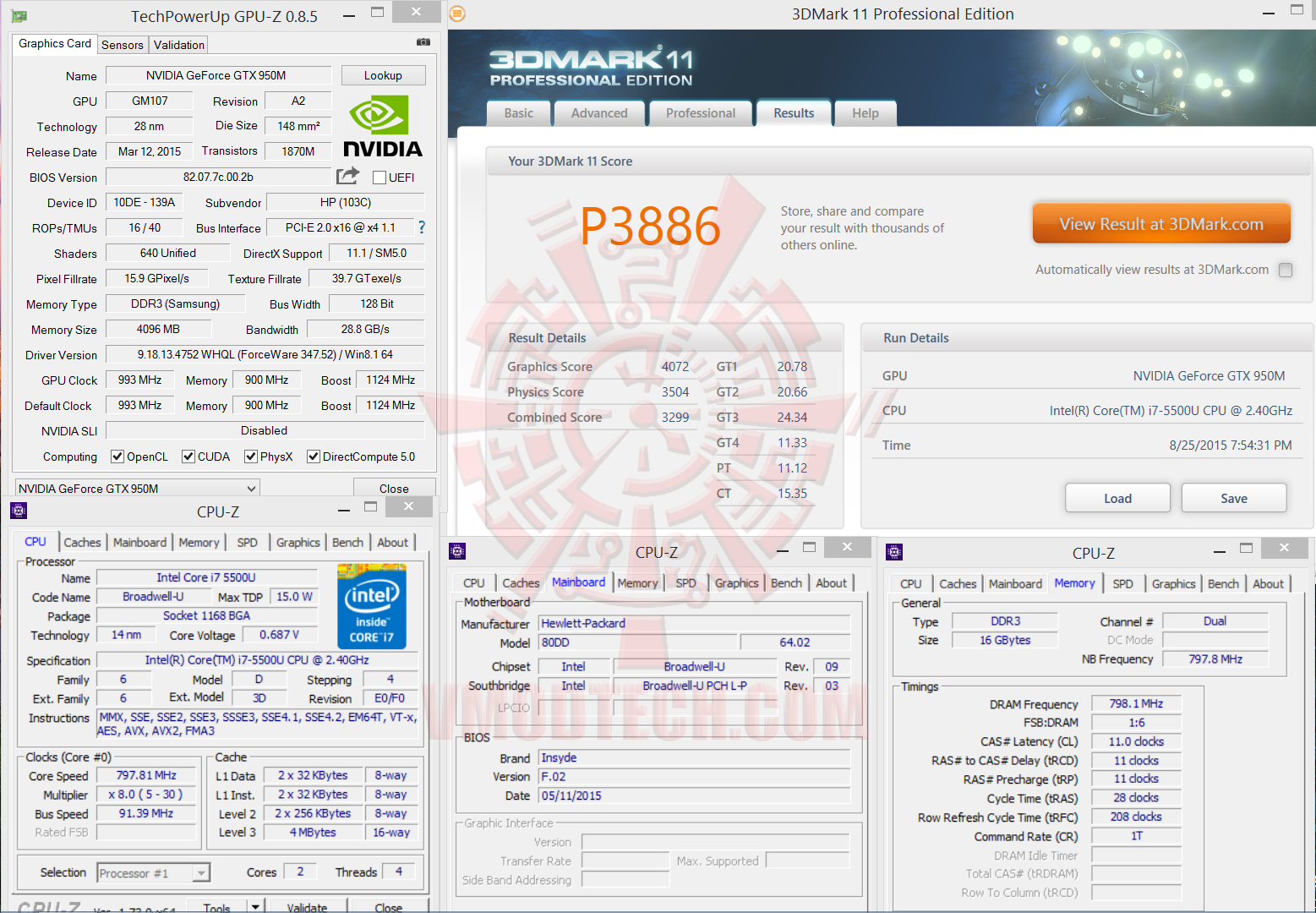Open Bench tab in the CPU-Z processor window

[347, 543]
